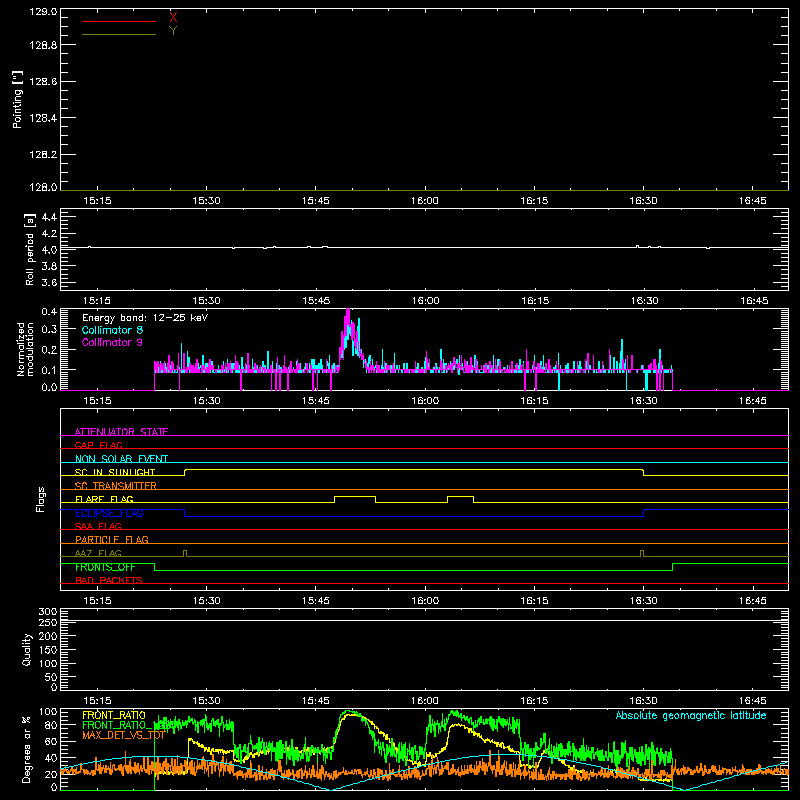Click the 'Flags' vertical axis title

41,499
